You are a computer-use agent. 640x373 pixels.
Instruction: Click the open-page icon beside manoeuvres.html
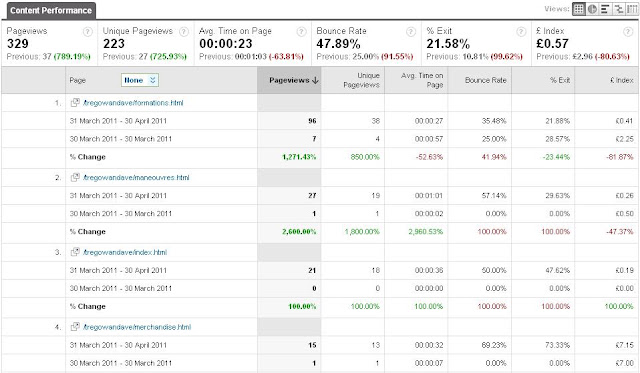pos(75,177)
